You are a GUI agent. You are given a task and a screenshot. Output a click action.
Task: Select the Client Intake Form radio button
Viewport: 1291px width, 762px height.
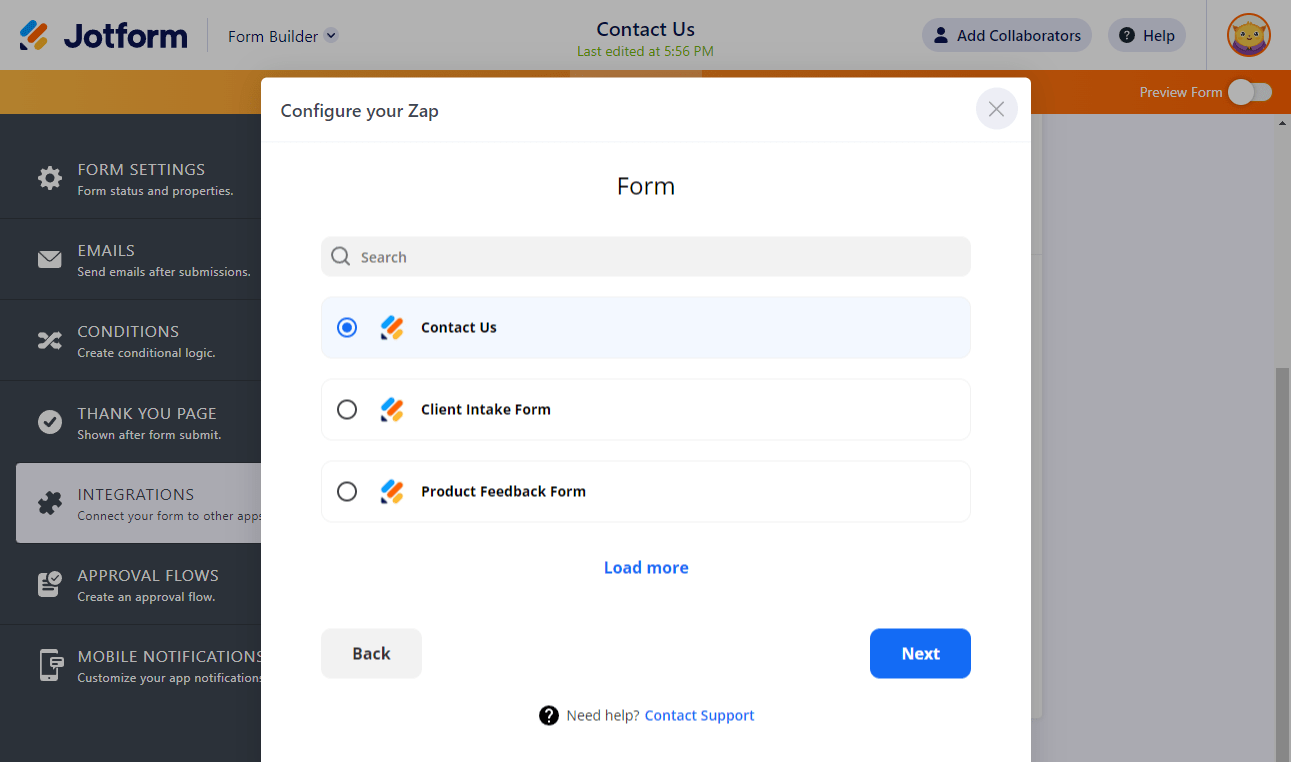click(347, 409)
